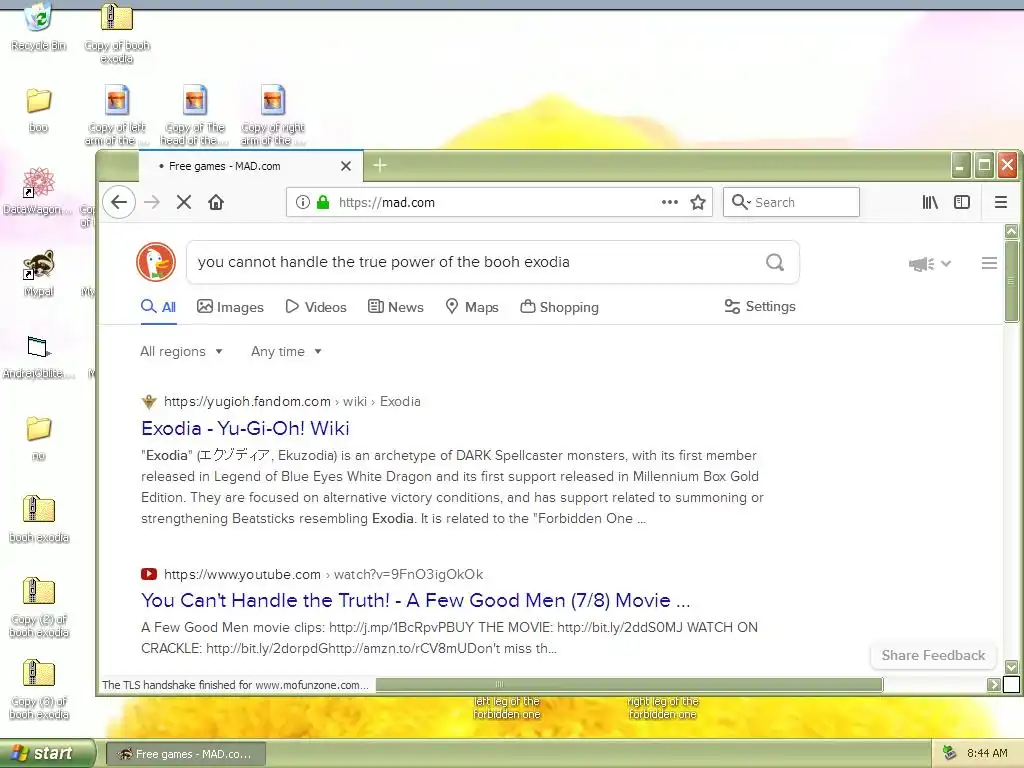This screenshot has height=768, width=1024.
Task: Select the Recycle Bin desktop icon
Action: coord(39,26)
